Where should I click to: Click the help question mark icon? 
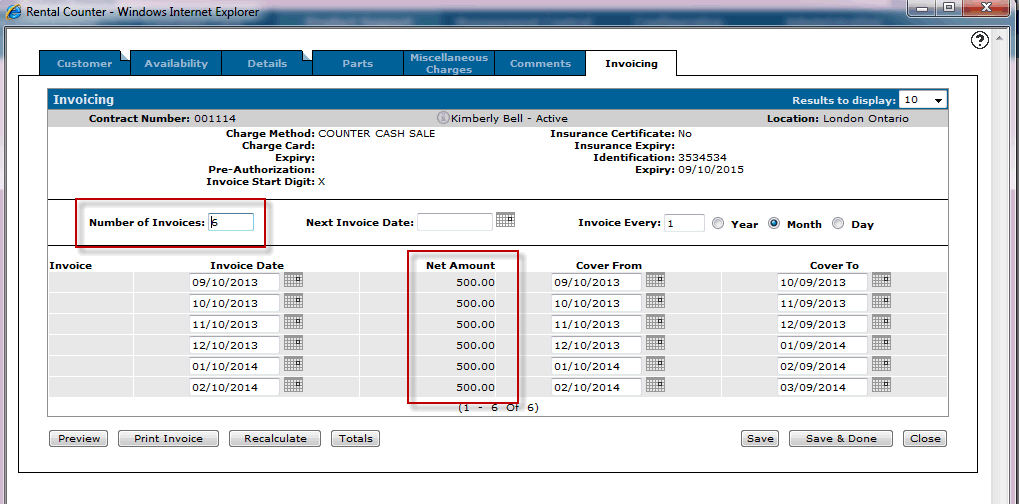click(980, 40)
